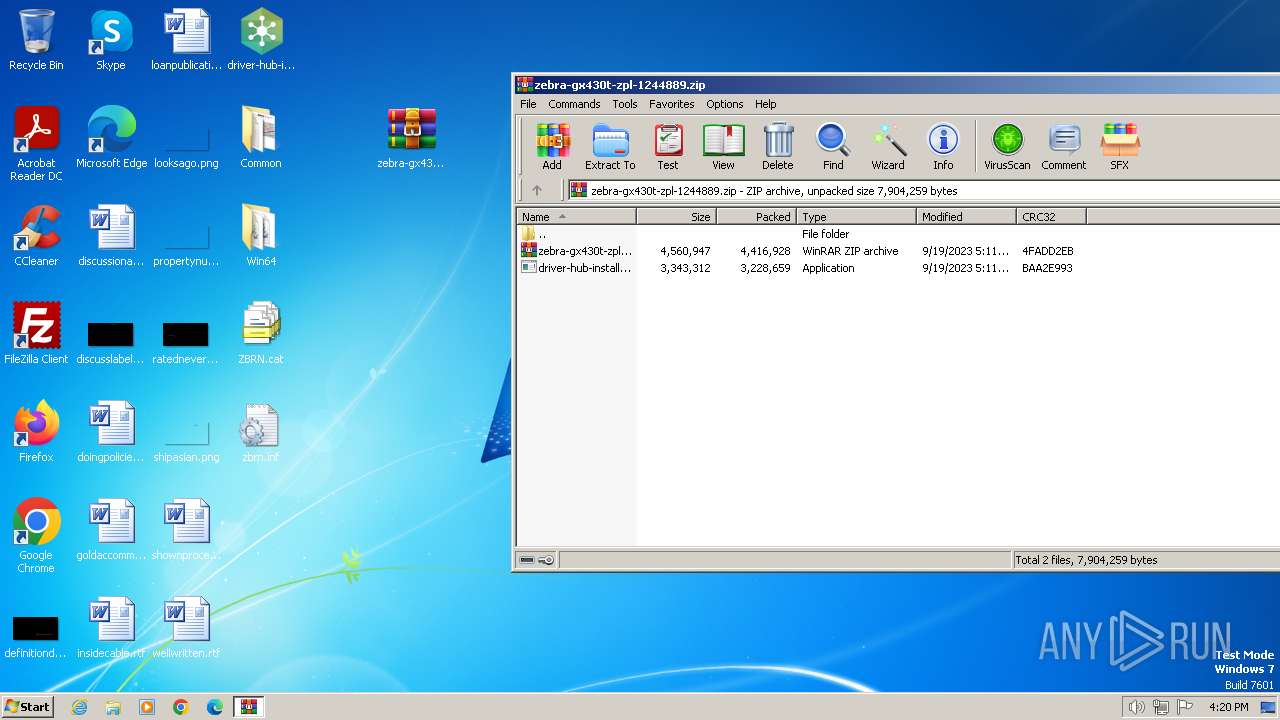This screenshot has width=1280, height=720.
Task: Select the Common folder on desktop
Action: point(260,138)
